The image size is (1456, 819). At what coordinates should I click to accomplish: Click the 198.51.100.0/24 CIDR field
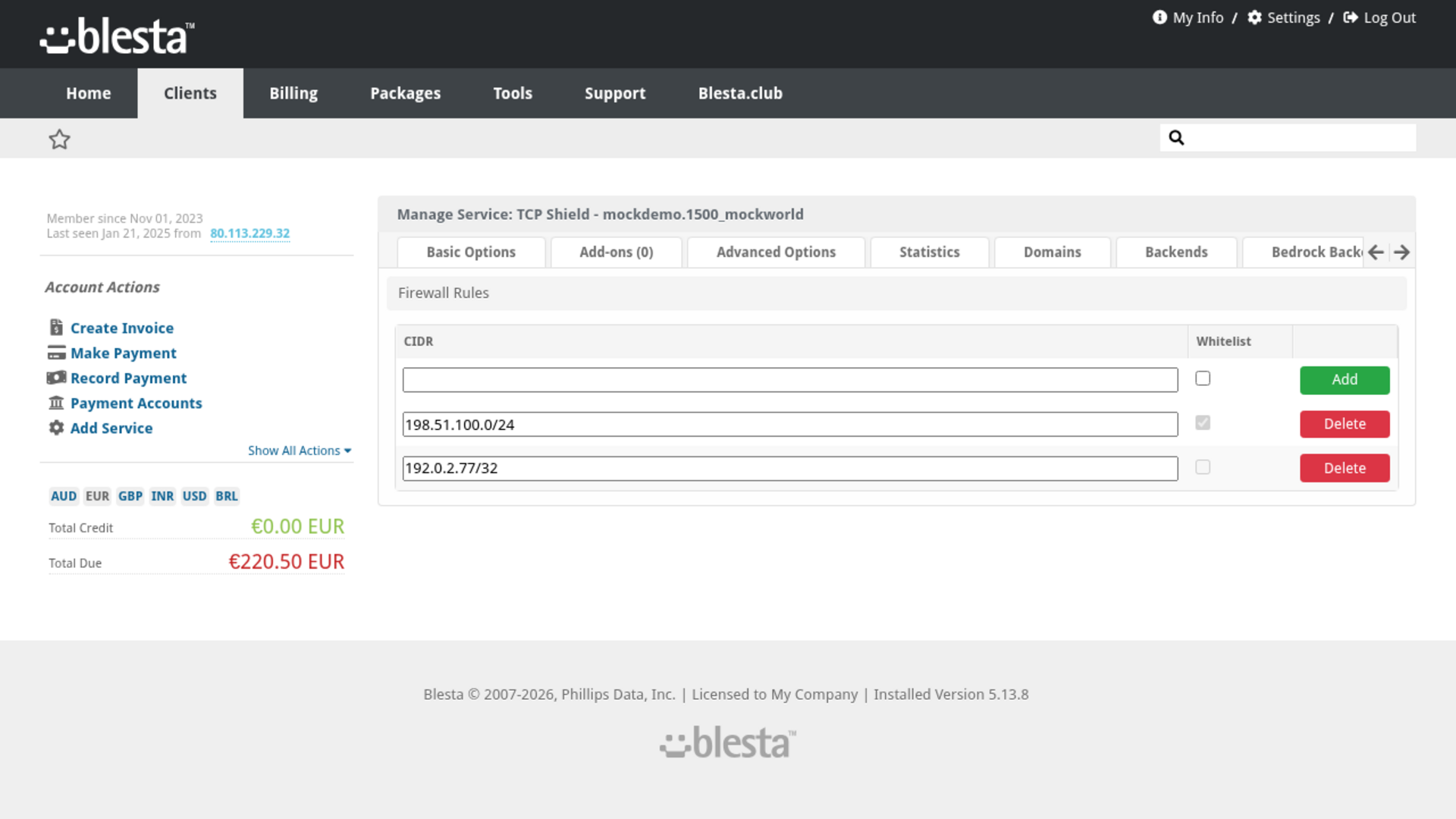tap(790, 424)
